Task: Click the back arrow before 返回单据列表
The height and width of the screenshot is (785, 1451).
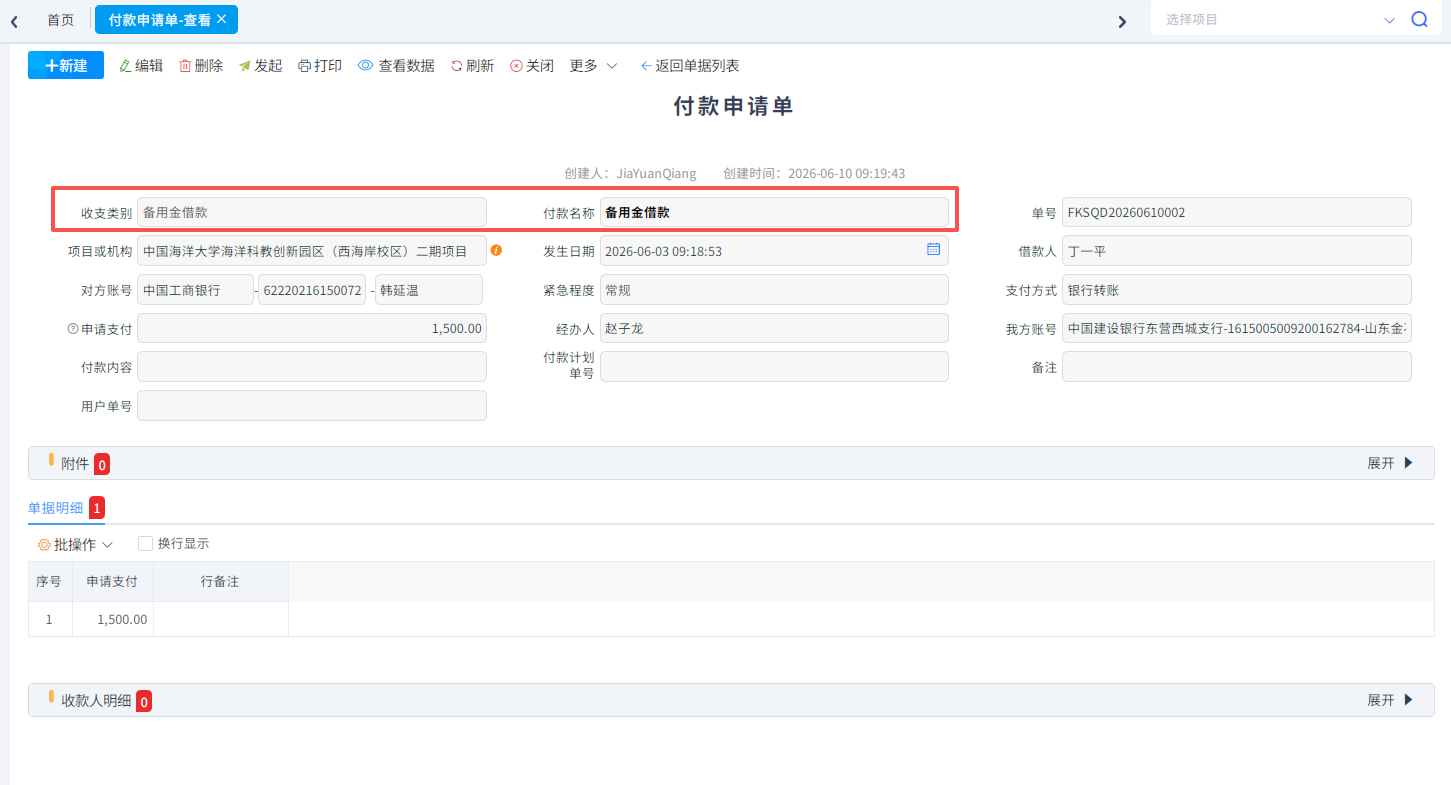Action: tap(646, 66)
